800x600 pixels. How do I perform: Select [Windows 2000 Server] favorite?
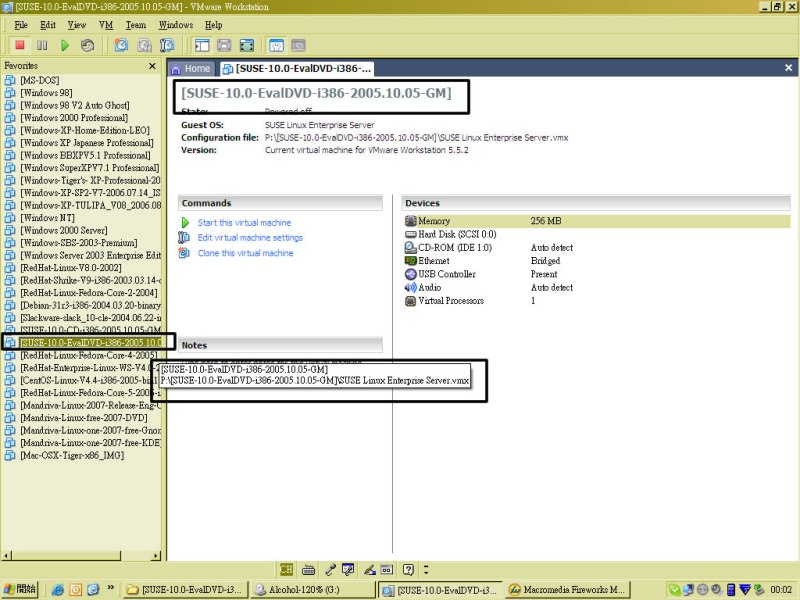(64, 230)
